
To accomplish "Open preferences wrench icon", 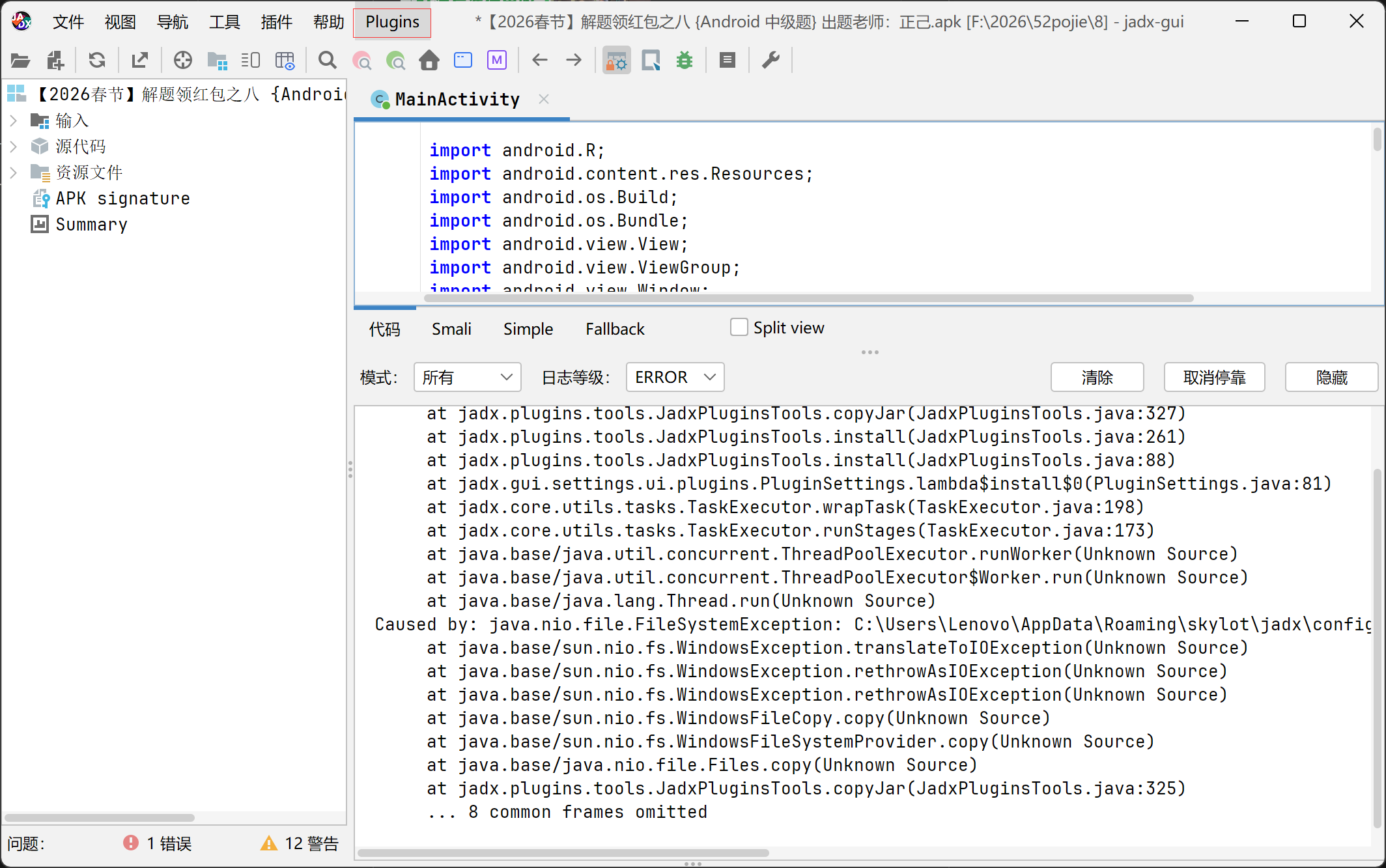I will pos(771,61).
